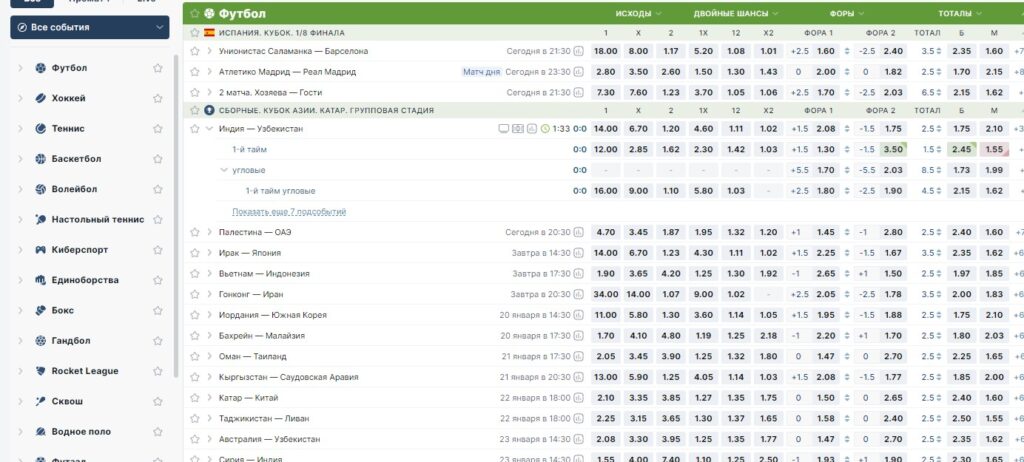Open statistics icon for Ирак — Япония

(x=578, y=253)
